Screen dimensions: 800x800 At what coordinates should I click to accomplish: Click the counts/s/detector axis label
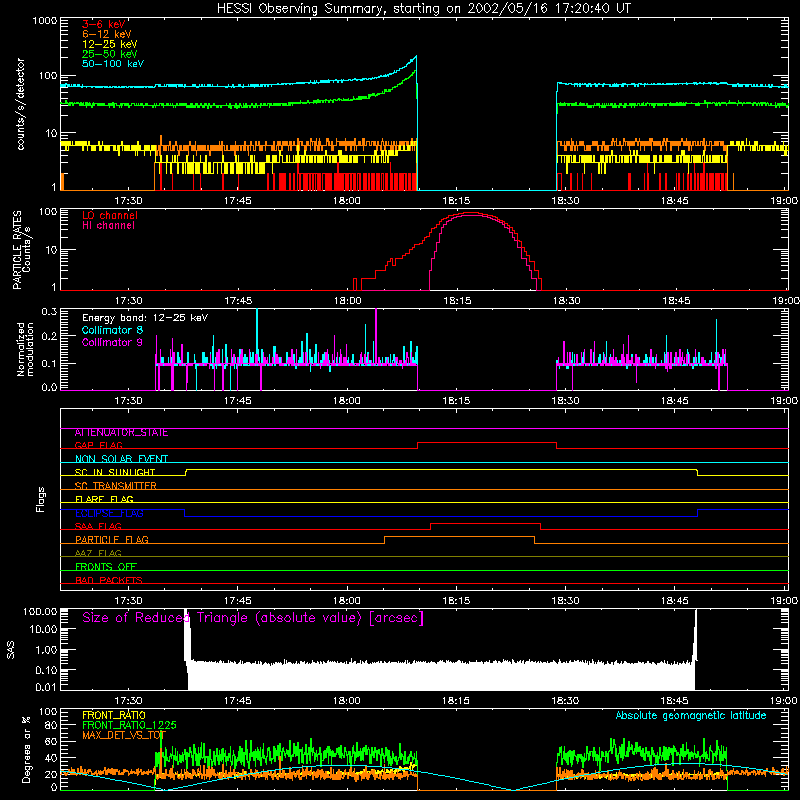pos(20,104)
